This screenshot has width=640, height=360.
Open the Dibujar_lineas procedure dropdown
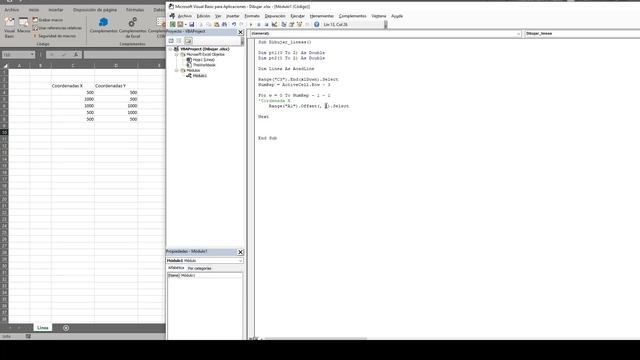coord(582,33)
